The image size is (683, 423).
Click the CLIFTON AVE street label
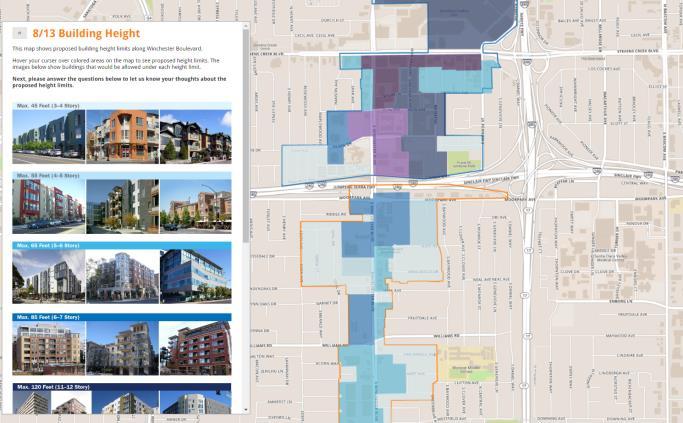467,382
